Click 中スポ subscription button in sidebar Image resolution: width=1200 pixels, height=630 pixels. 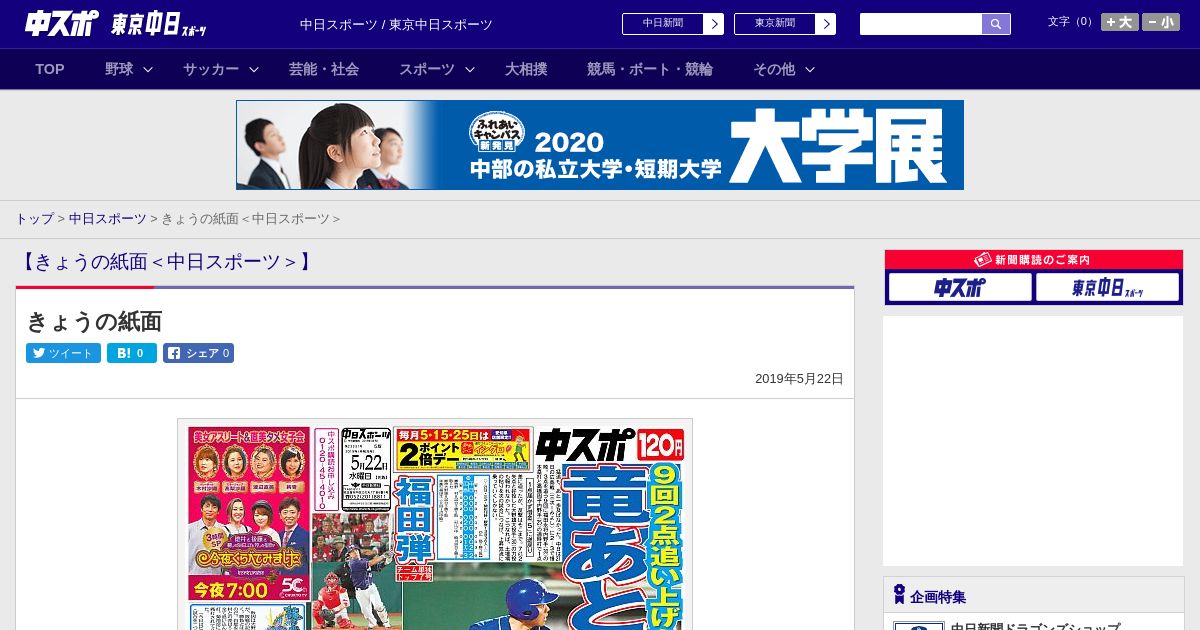tap(960, 288)
